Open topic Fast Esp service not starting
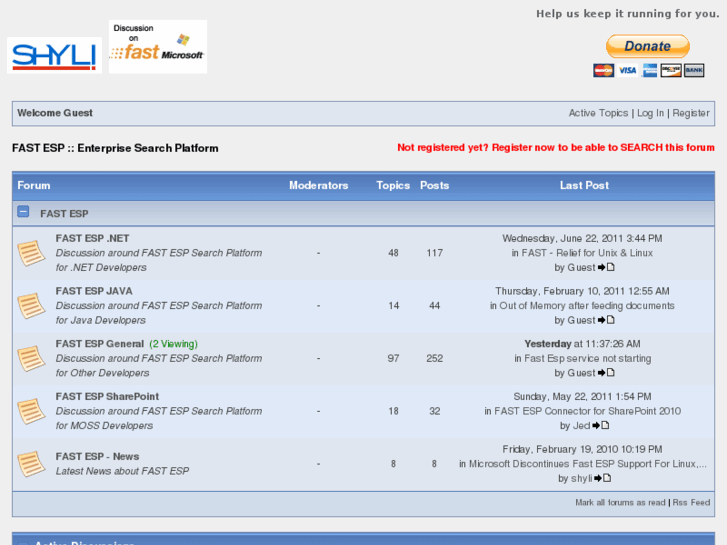Viewport: 727px width, 545px height. [x=587, y=359]
